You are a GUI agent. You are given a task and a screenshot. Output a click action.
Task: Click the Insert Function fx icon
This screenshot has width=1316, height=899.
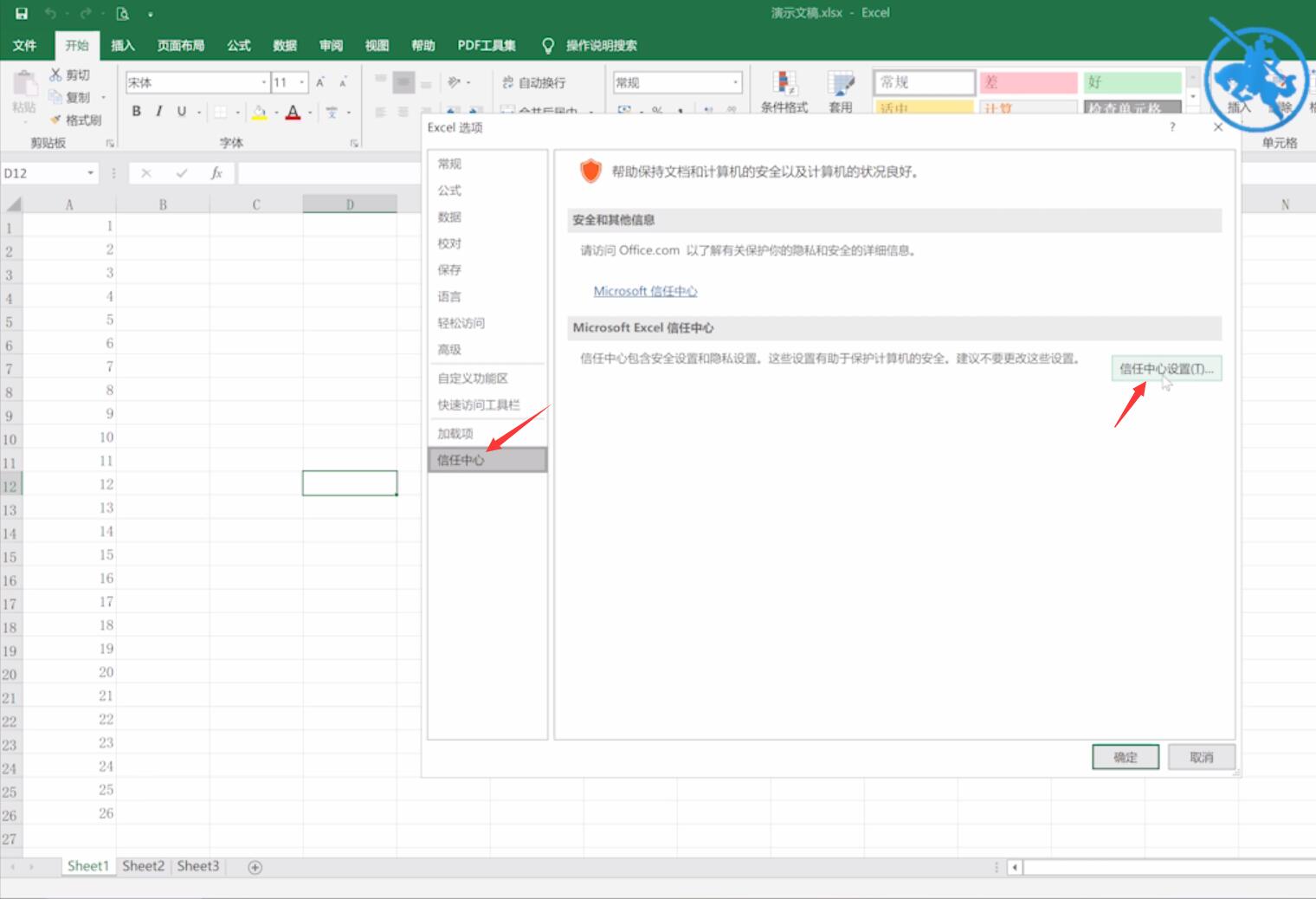[x=216, y=173]
